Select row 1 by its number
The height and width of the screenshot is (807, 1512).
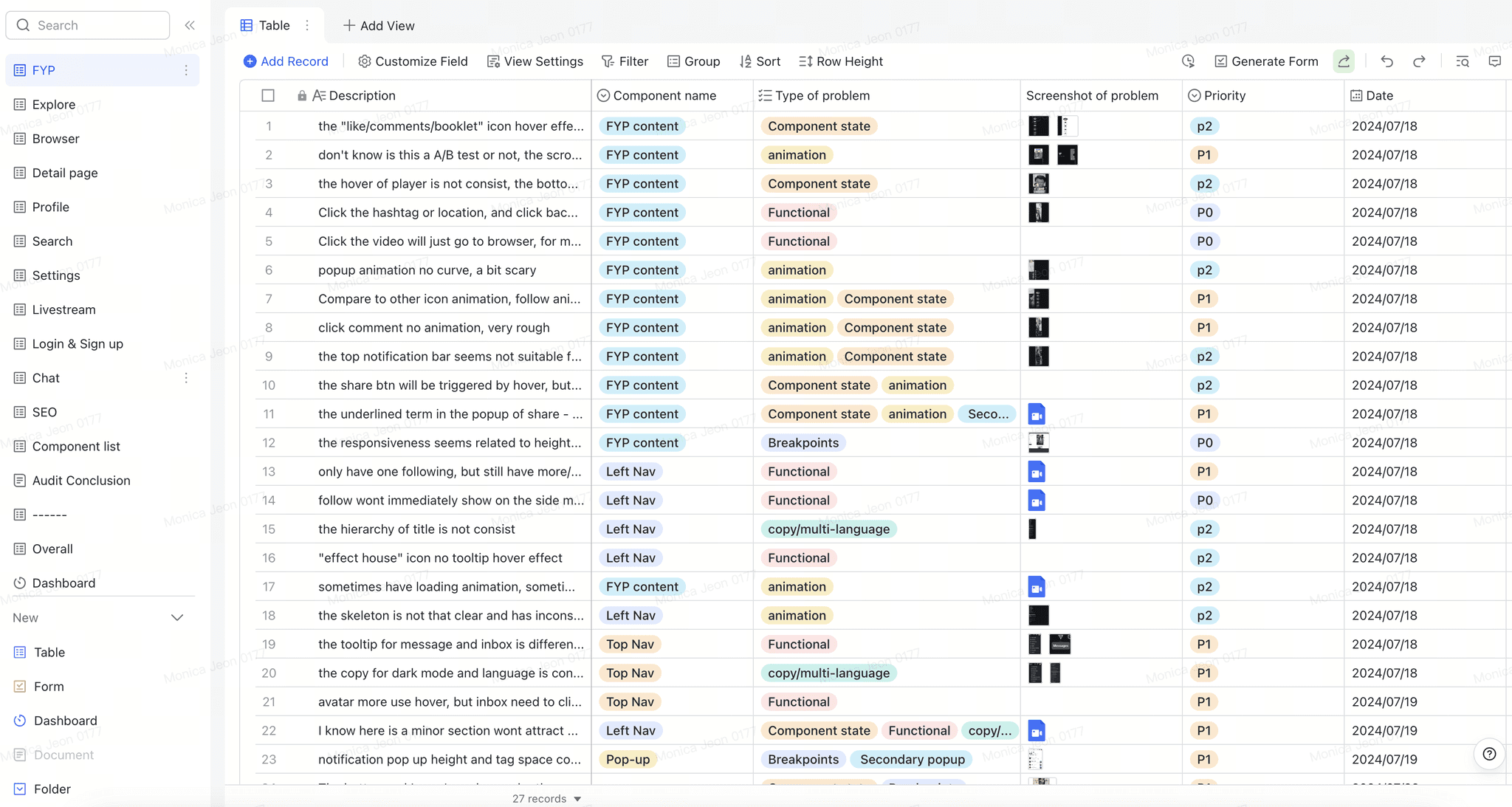[x=269, y=126]
